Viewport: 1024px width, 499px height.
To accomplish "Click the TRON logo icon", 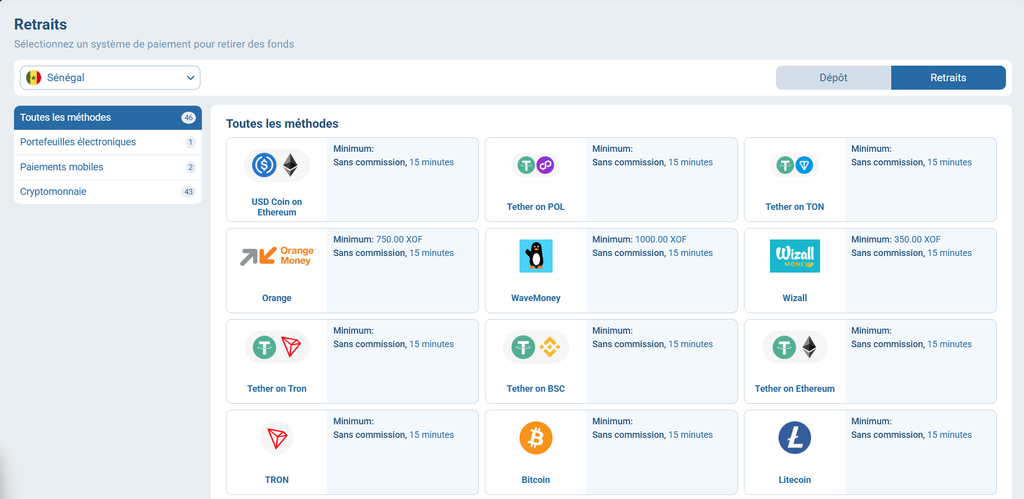I will tap(277, 438).
